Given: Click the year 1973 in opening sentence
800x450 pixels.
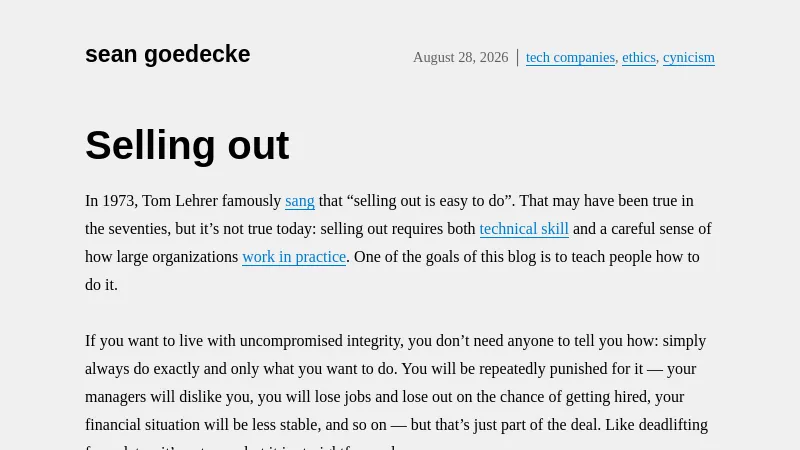Looking at the screenshot, I should [119, 201].
